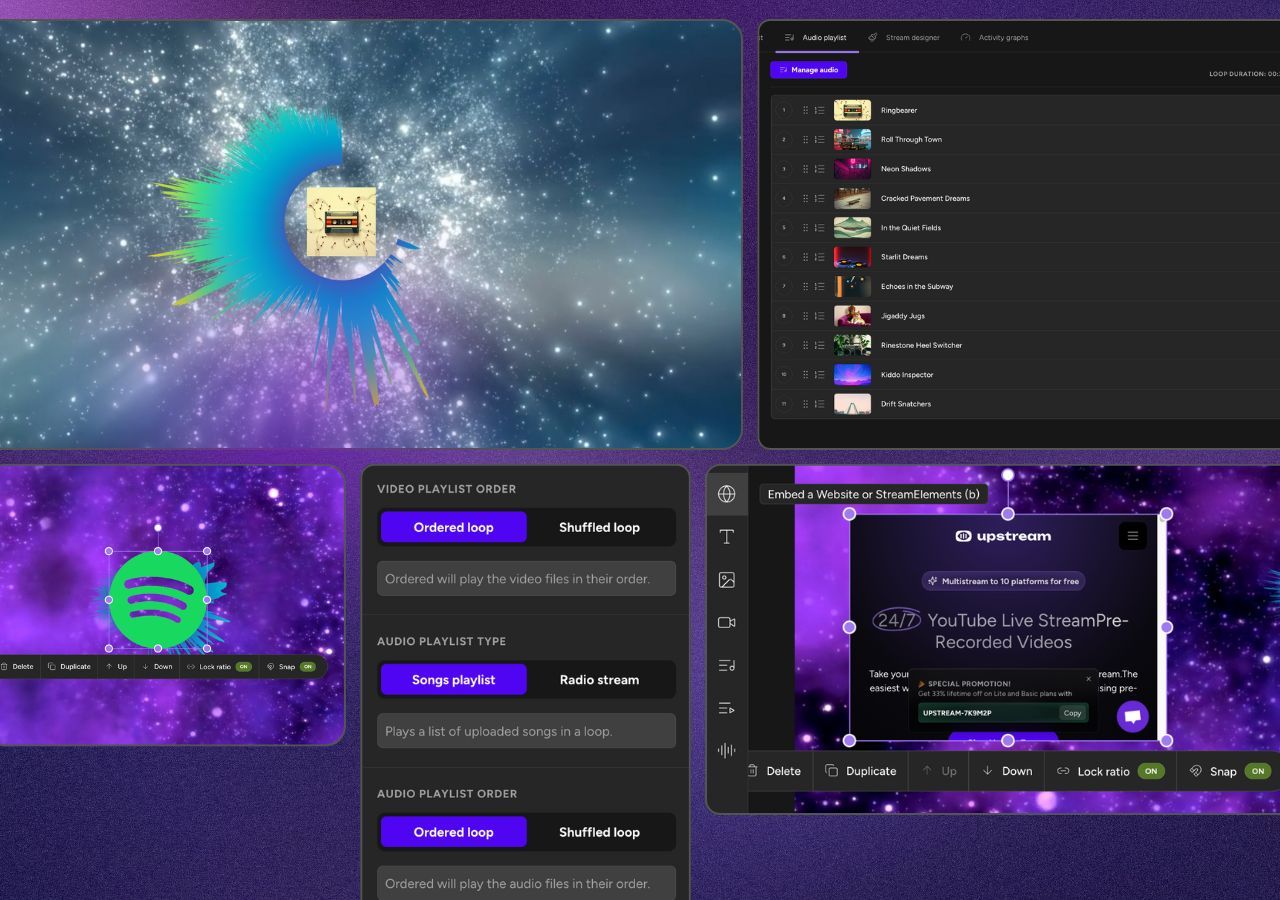Select Shuffled loop under Audio Playlist Order
The height and width of the screenshot is (900, 1280).
click(599, 831)
